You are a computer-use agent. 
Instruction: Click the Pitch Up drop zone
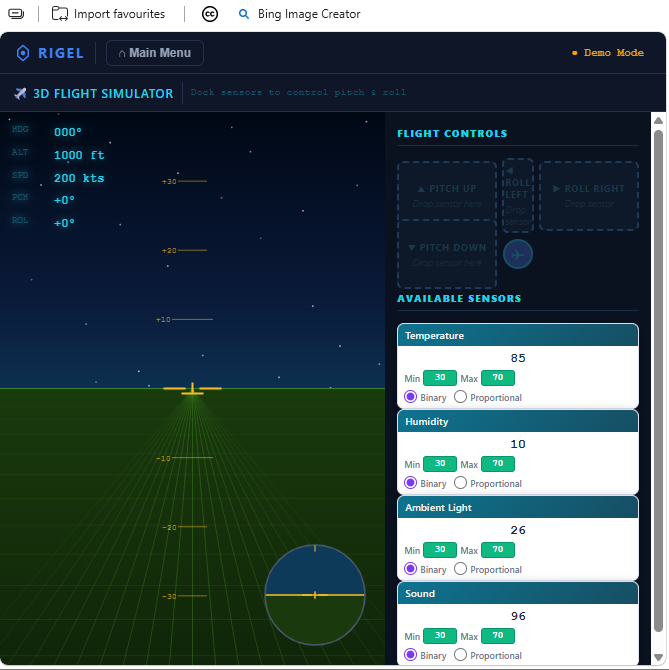tap(447, 191)
